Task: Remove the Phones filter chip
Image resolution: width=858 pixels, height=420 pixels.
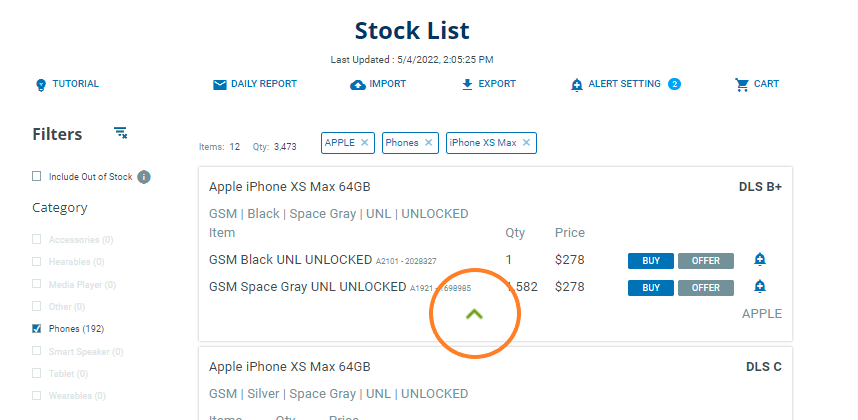Action: 429,143
